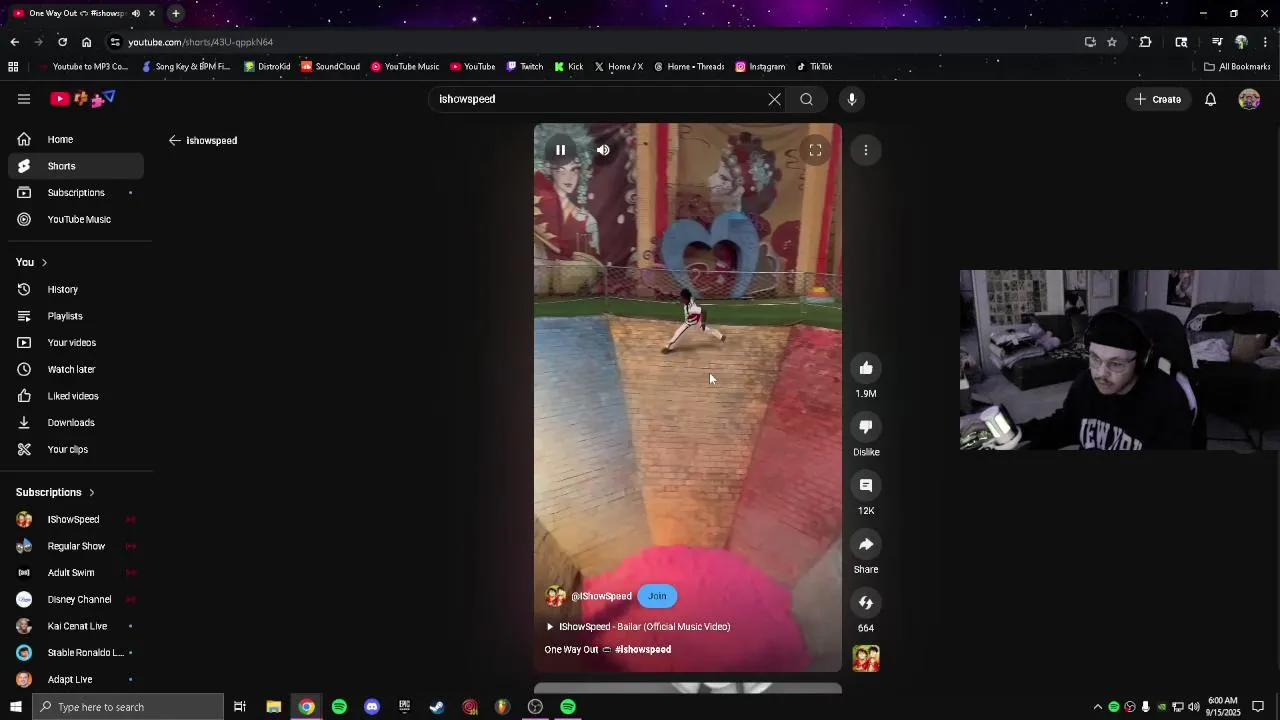Open the @IShowSpeed channel link
The height and width of the screenshot is (720, 1280).
coord(601,596)
